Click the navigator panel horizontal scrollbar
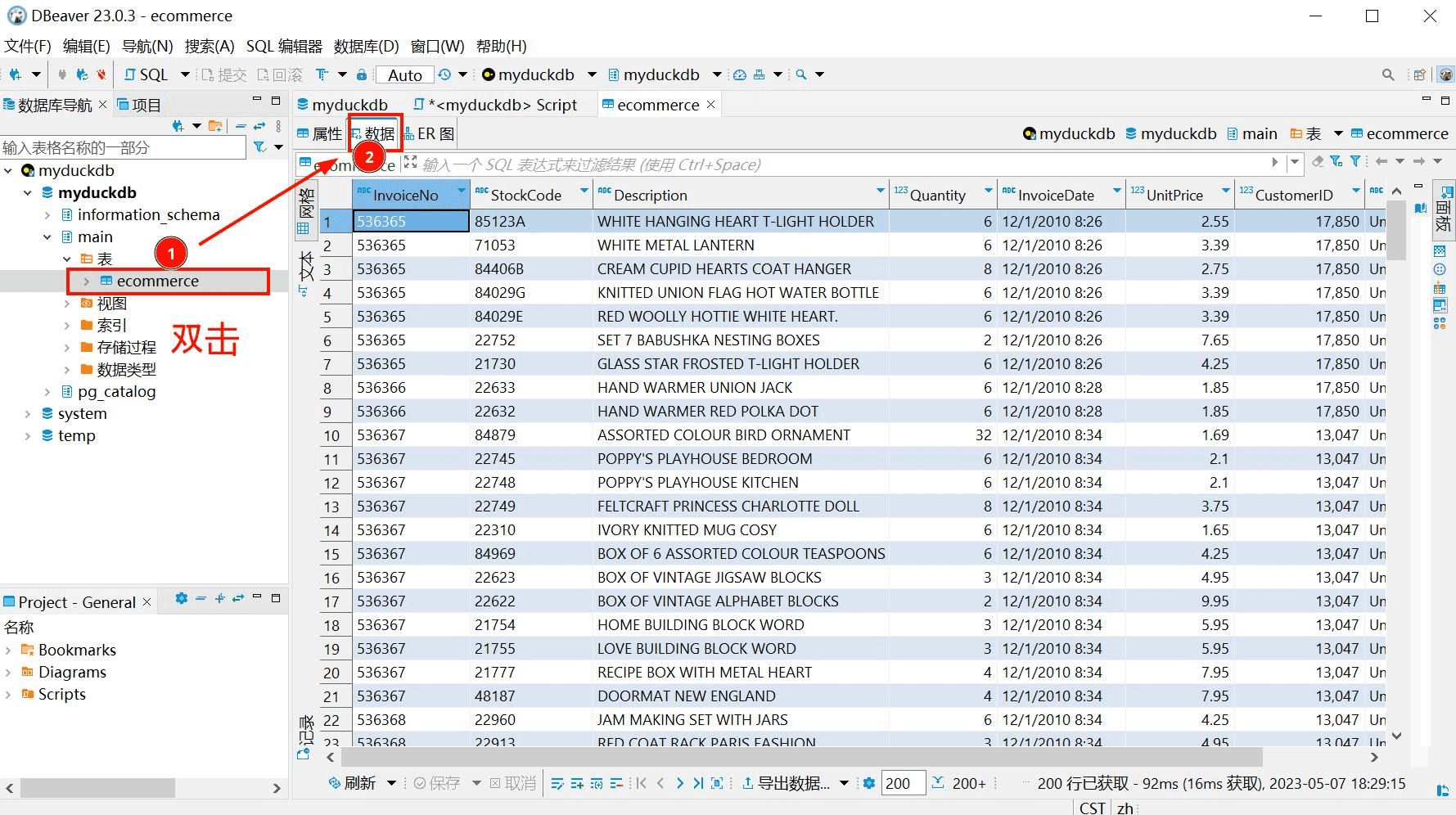Screen dimensions: 1456x815 (98, 789)
